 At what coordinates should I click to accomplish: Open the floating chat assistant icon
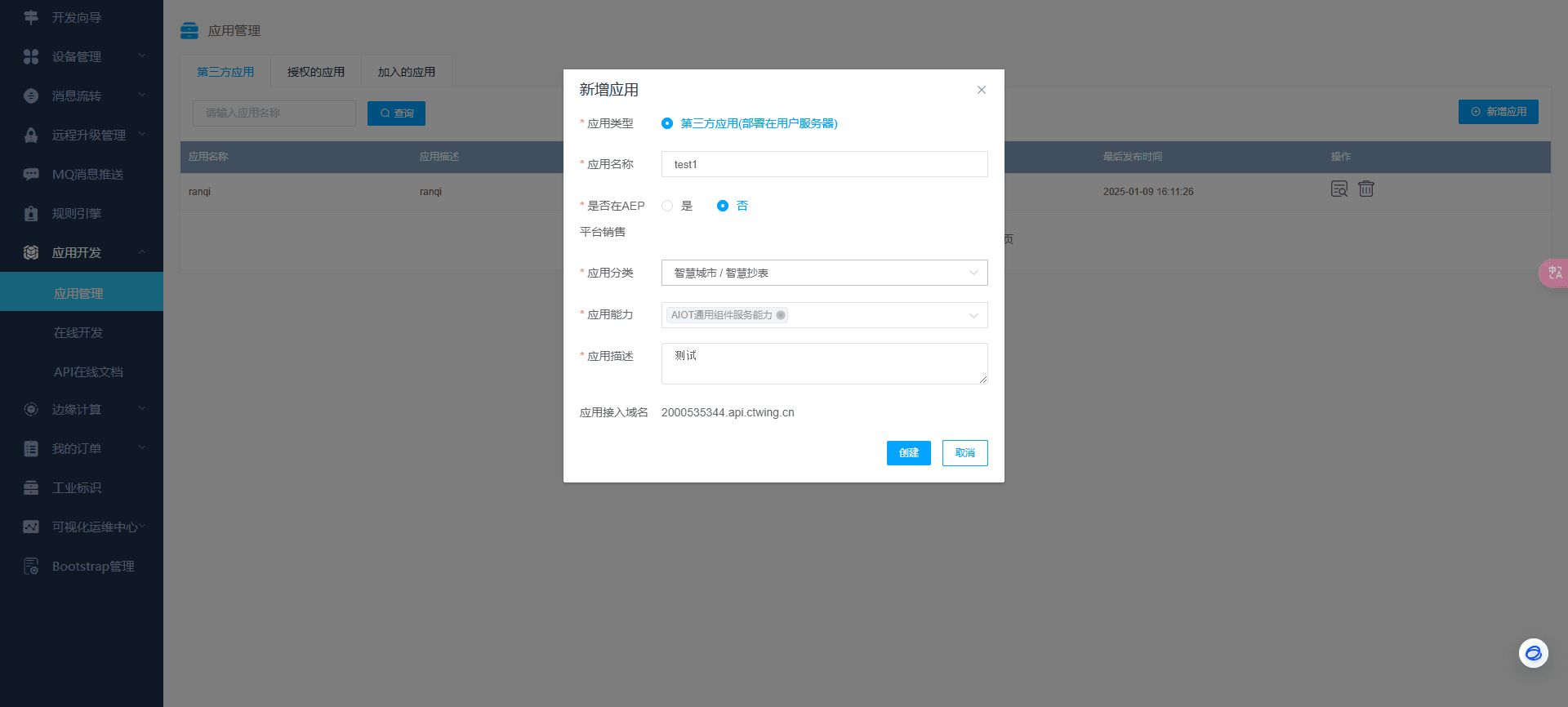click(x=1534, y=653)
